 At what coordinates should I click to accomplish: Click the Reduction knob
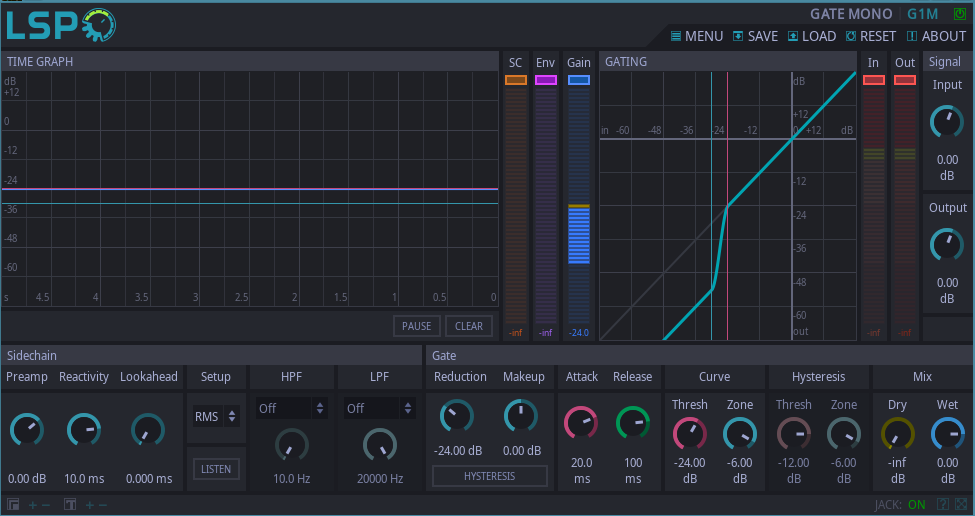(x=457, y=416)
